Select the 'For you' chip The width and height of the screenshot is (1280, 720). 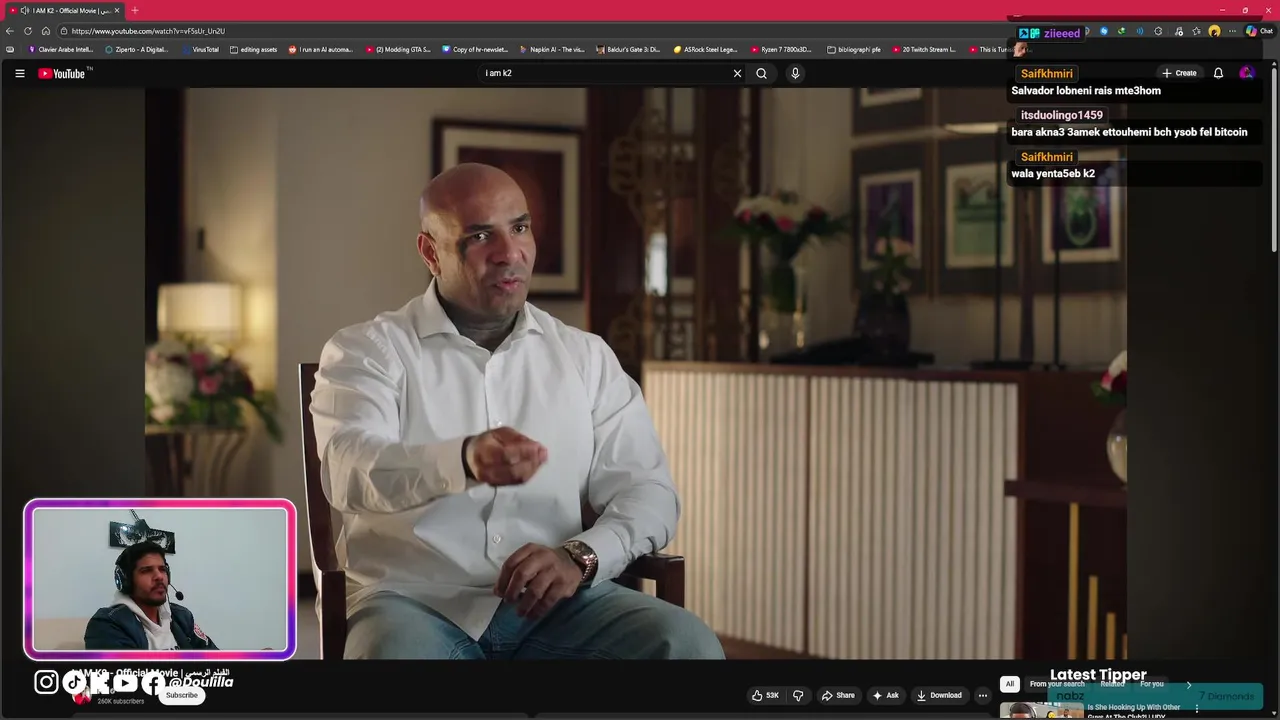click(x=1152, y=684)
